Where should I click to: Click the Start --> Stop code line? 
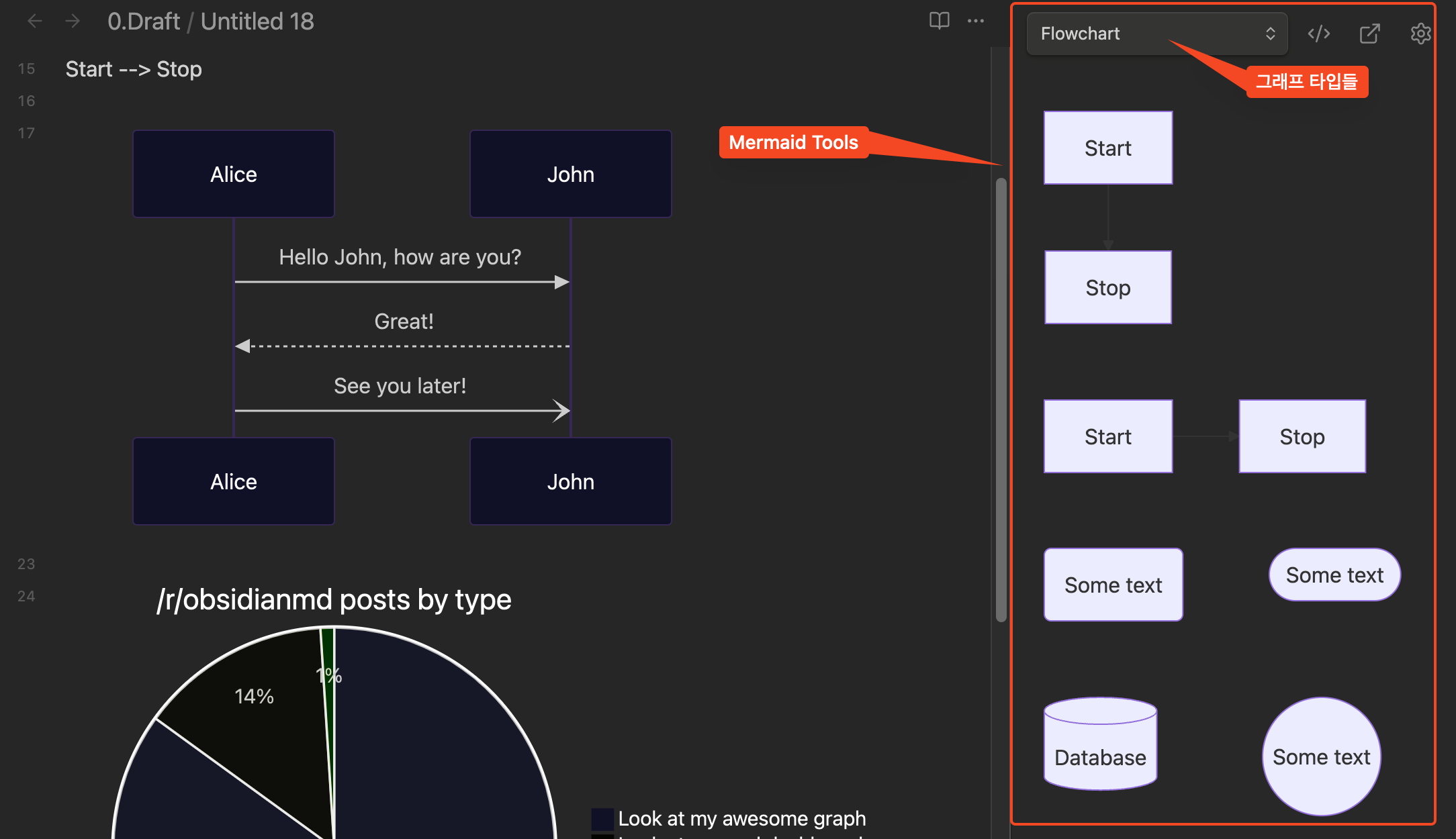click(134, 69)
